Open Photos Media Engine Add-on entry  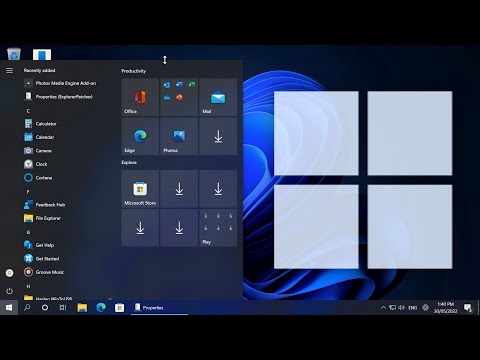coord(67,83)
